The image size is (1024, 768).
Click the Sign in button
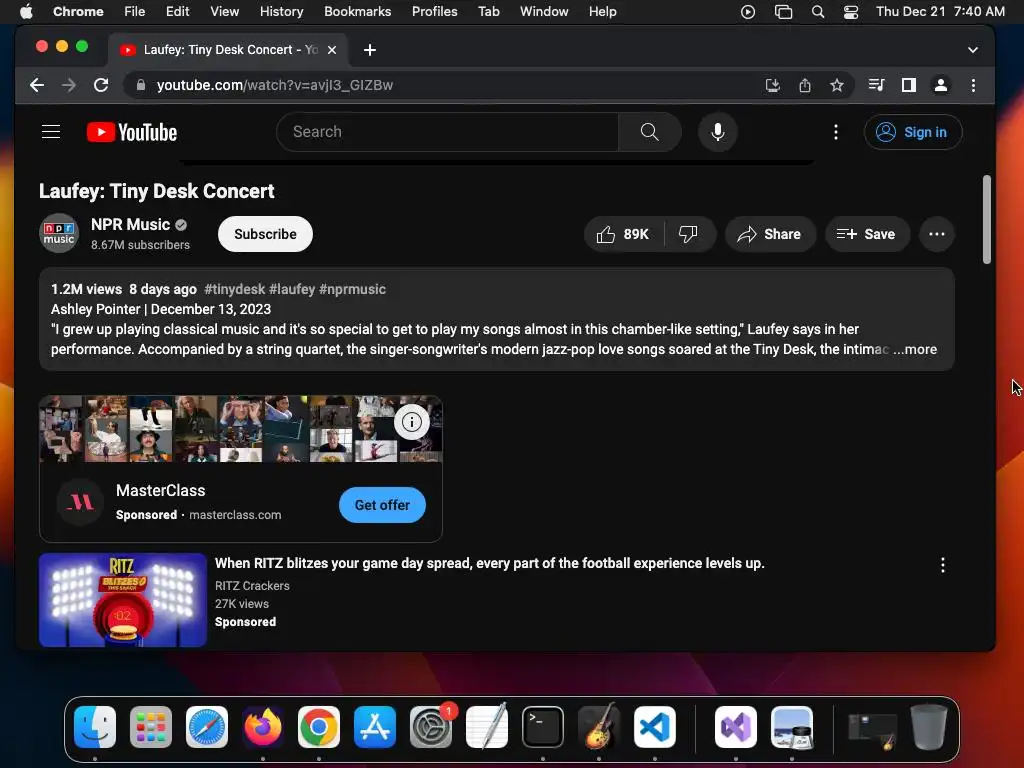(x=912, y=132)
